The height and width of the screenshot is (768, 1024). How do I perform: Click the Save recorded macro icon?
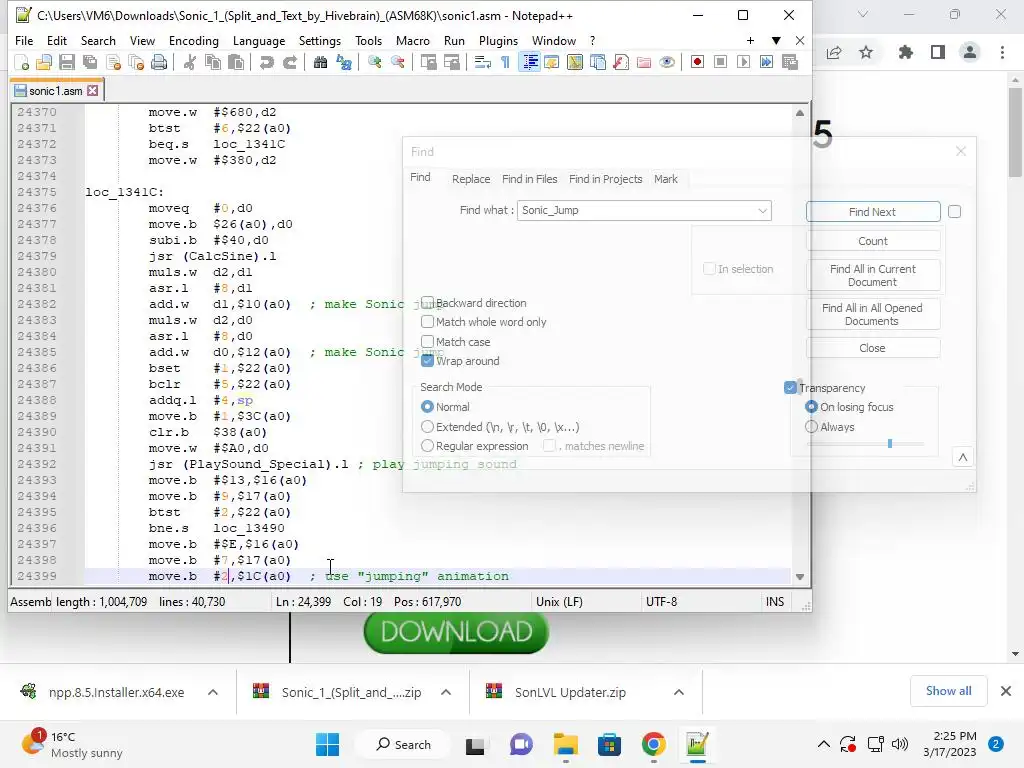[790, 62]
